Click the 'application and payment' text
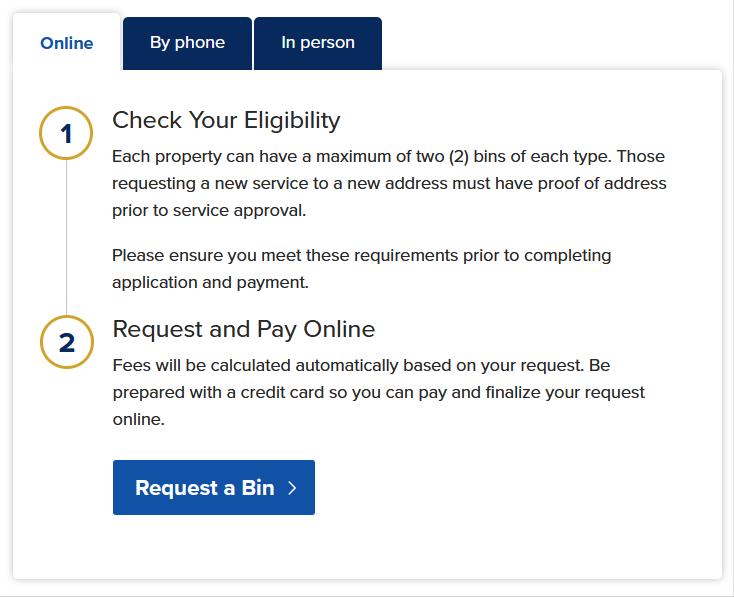 tap(208, 282)
